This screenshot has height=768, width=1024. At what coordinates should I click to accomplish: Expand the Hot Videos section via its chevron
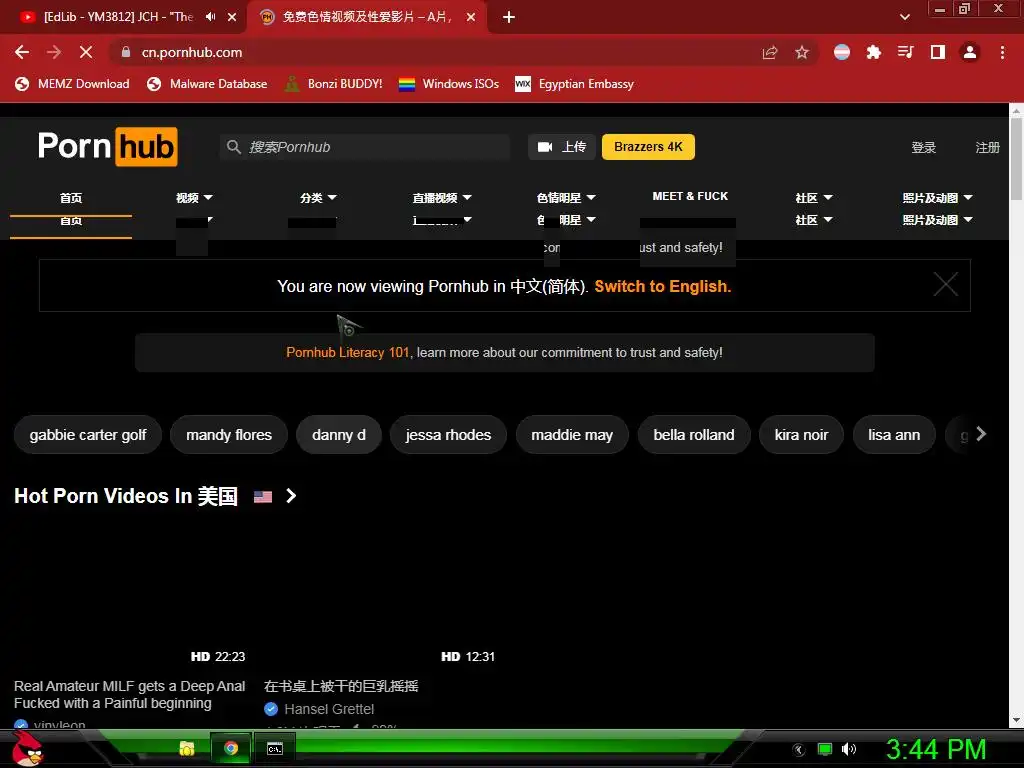point(291,496)
